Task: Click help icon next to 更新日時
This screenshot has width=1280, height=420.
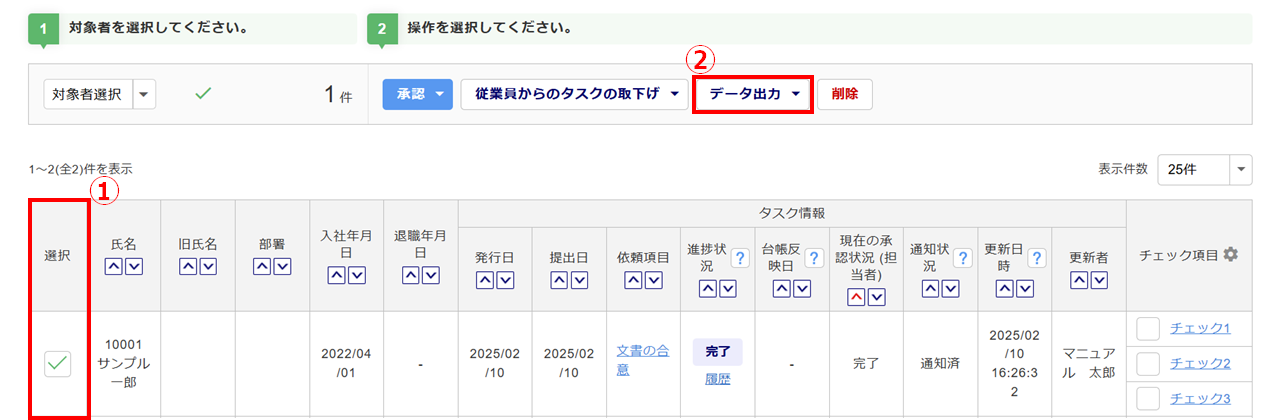Action: tap(1036, 258)
